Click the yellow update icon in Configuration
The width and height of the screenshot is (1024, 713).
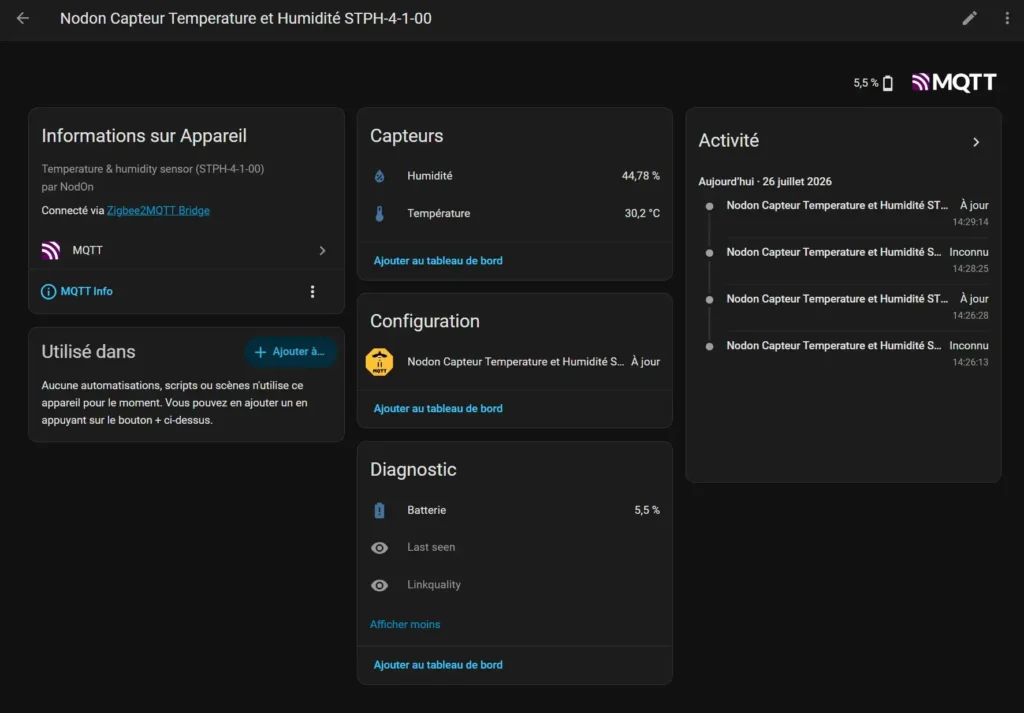click(x=379, y=362)
